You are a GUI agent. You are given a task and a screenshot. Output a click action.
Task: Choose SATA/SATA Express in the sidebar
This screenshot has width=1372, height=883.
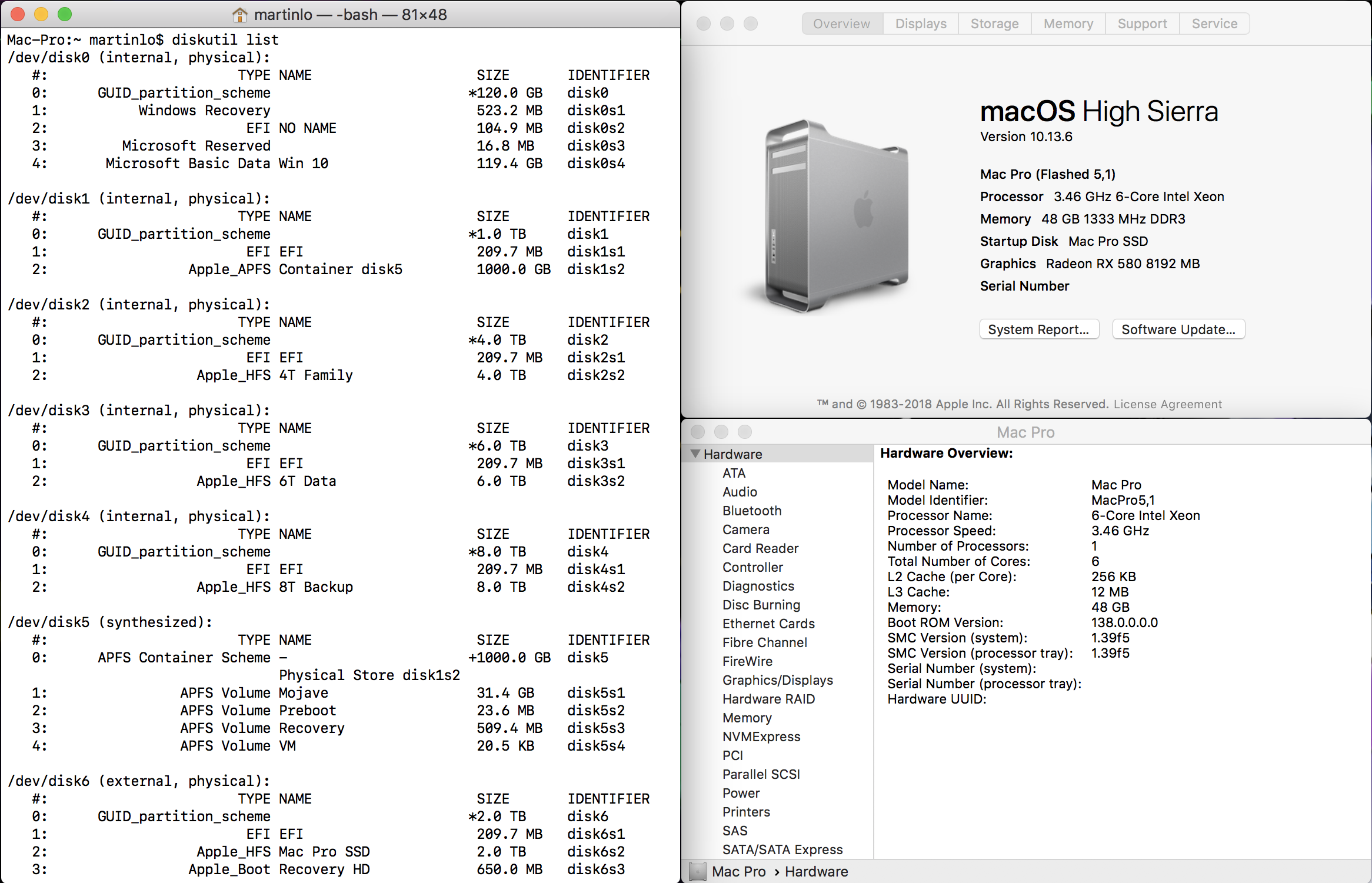click(x=782, y=849)
